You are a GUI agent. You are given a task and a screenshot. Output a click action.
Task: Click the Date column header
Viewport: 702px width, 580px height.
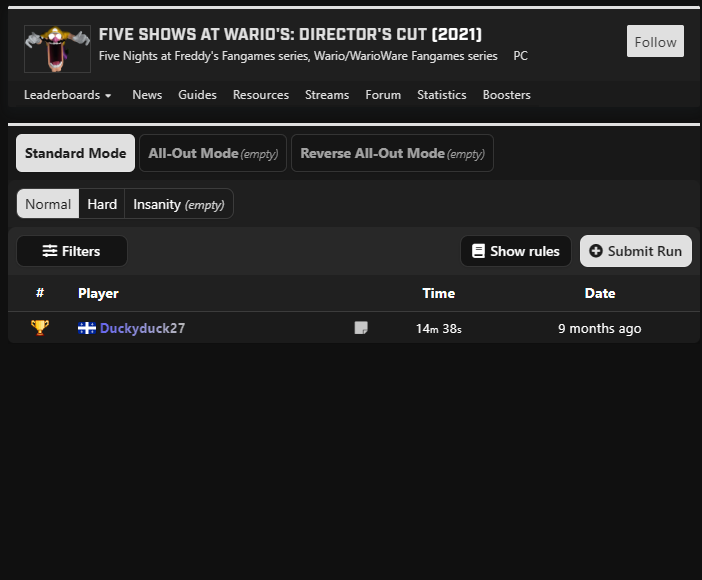pyautogui.click(x=599, y=293)
